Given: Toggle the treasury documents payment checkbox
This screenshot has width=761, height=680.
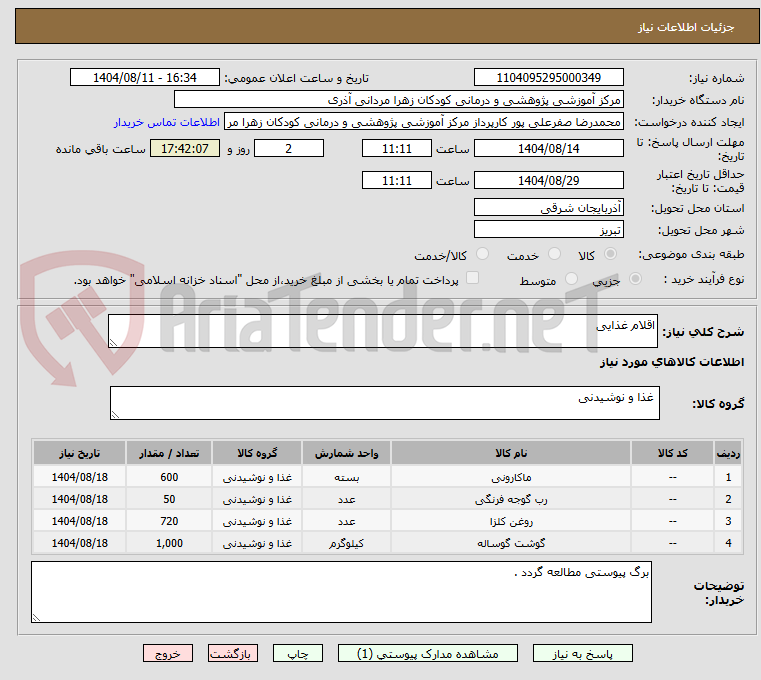Looking at the screenshot, I should coord(473,279).
